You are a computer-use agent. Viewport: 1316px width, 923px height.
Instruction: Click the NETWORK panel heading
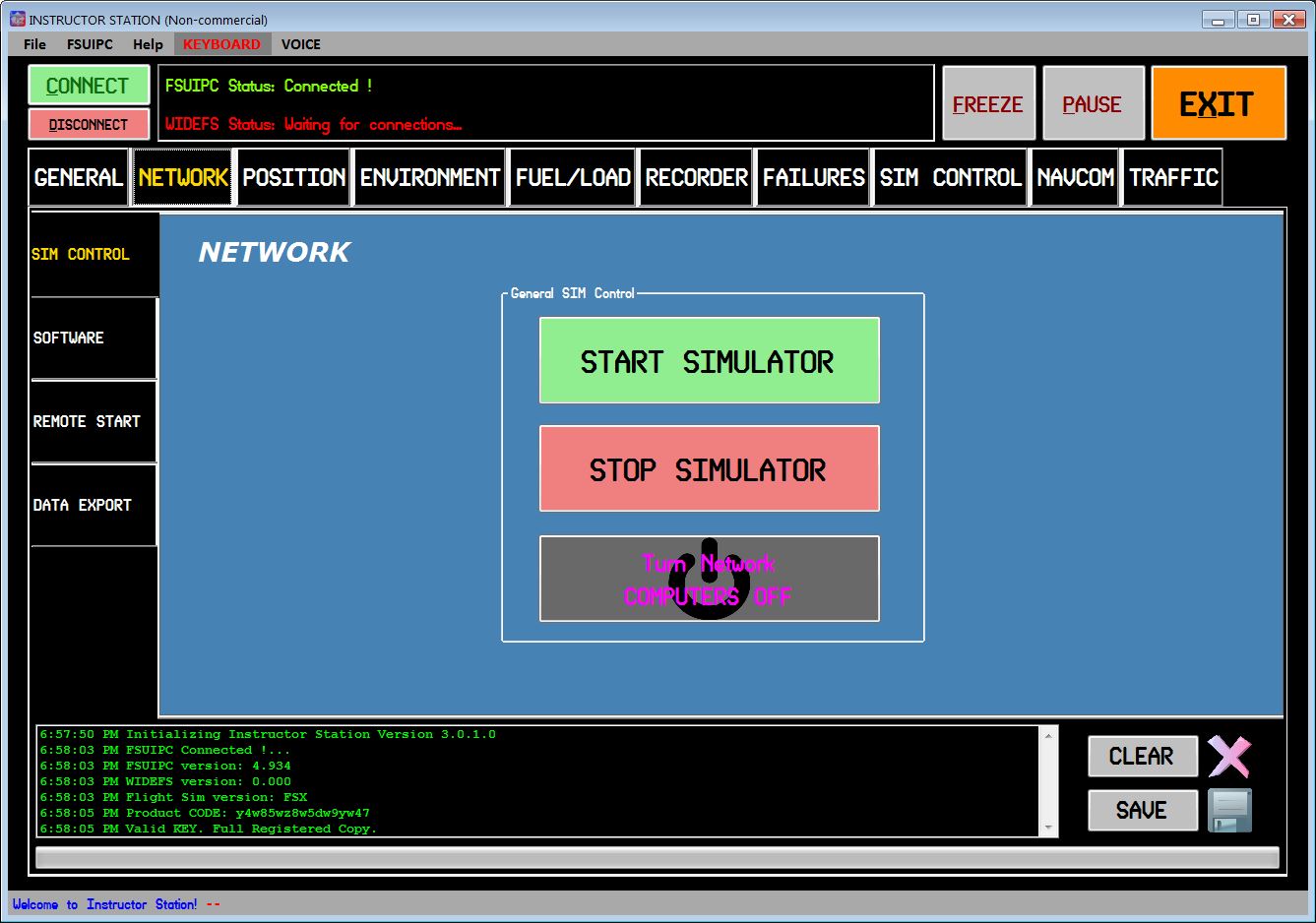(x=274, y=252)
